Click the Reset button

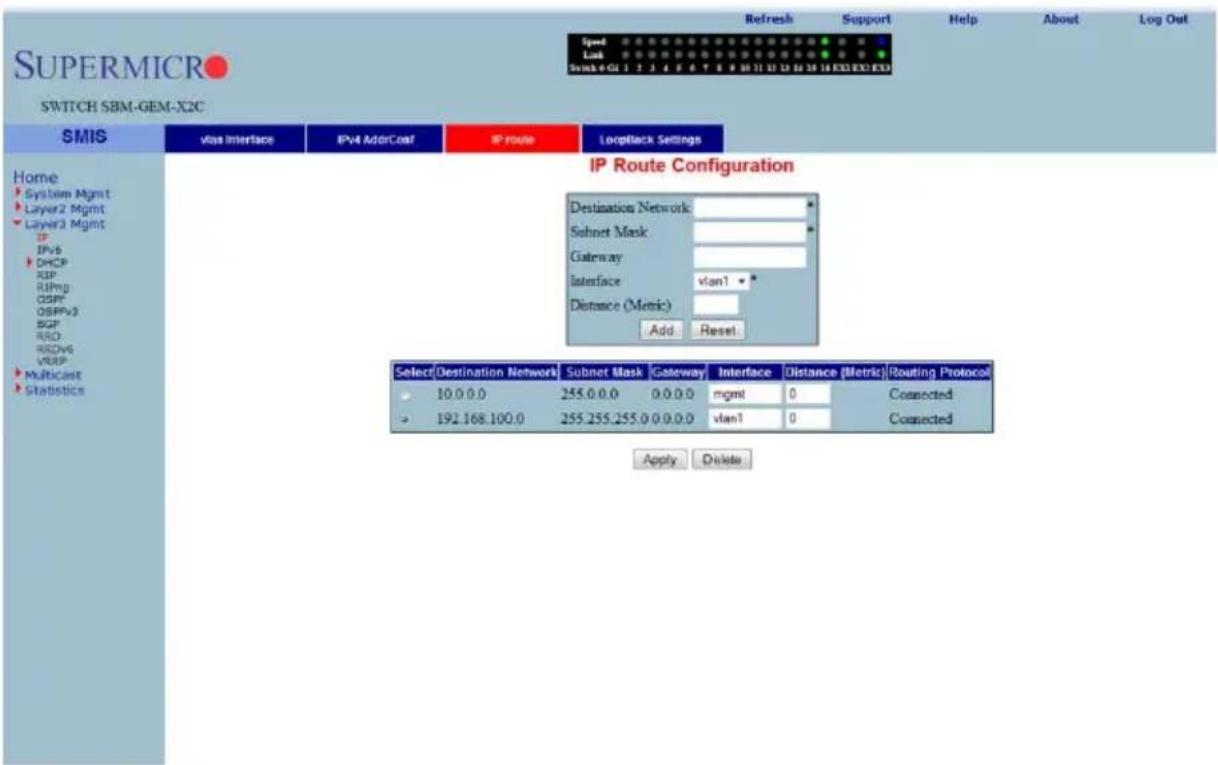coord(715,328)
